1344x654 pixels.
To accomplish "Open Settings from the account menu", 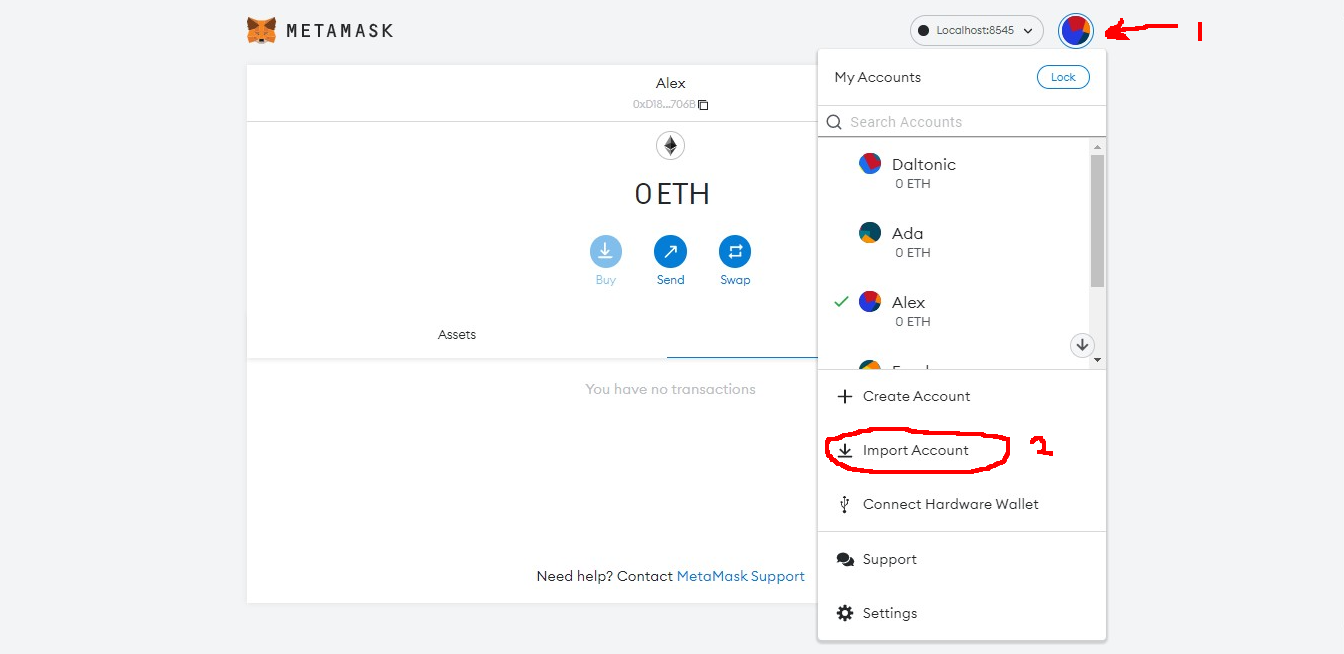I will tap(889, 613).
